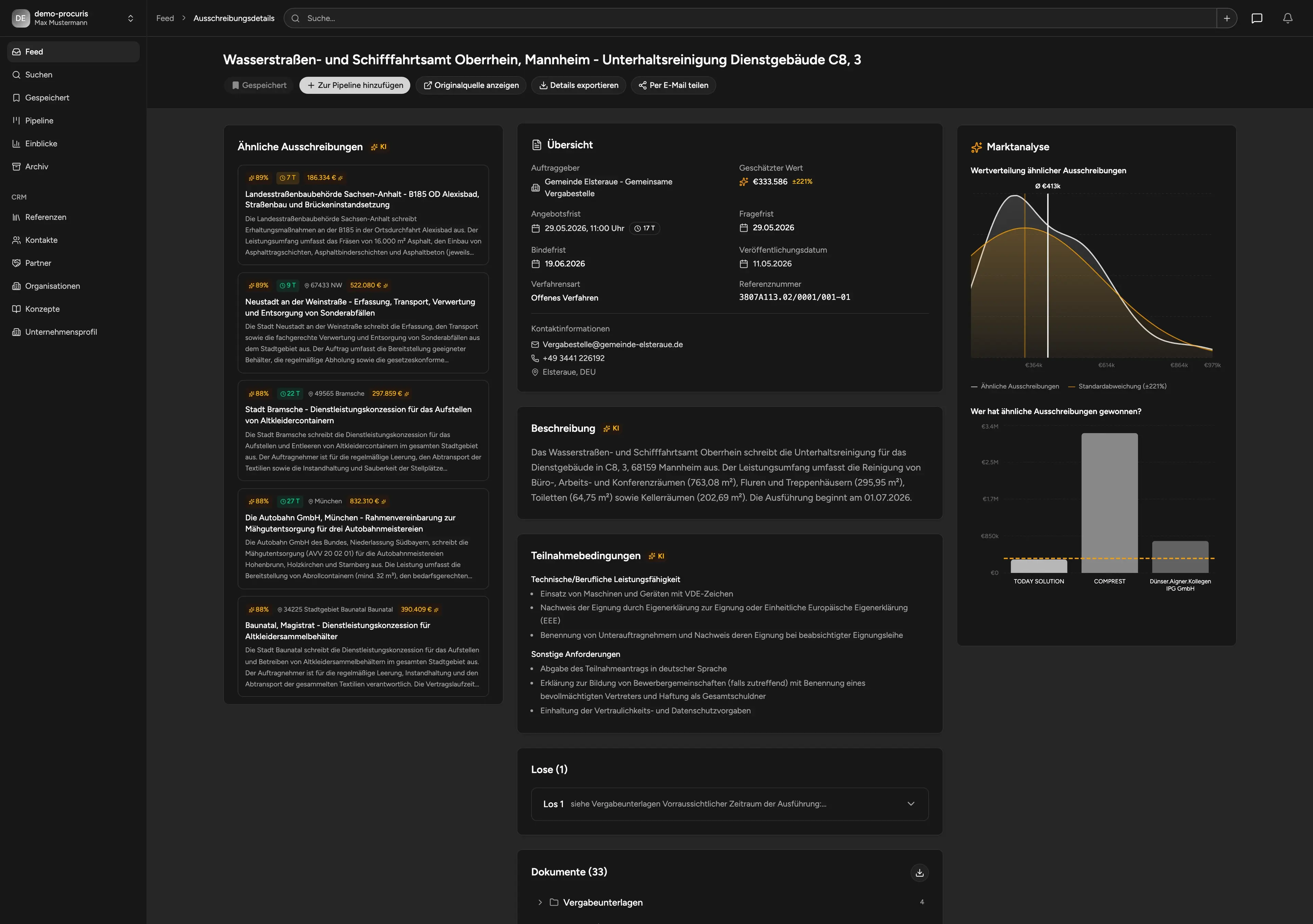The width and height of the screenshot is (1313, 924).
Task: Click the Vergabeunterlagen folder icon
Action: pos(554,902)
